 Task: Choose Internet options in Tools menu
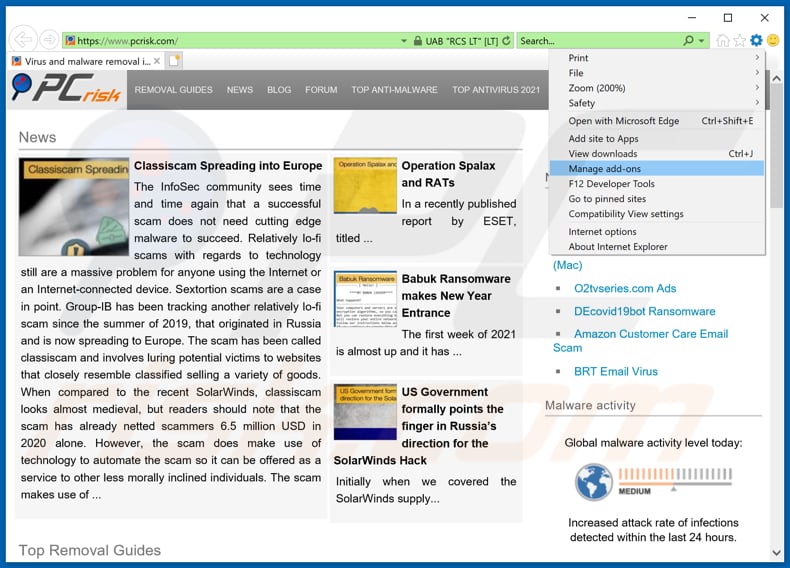602,232
